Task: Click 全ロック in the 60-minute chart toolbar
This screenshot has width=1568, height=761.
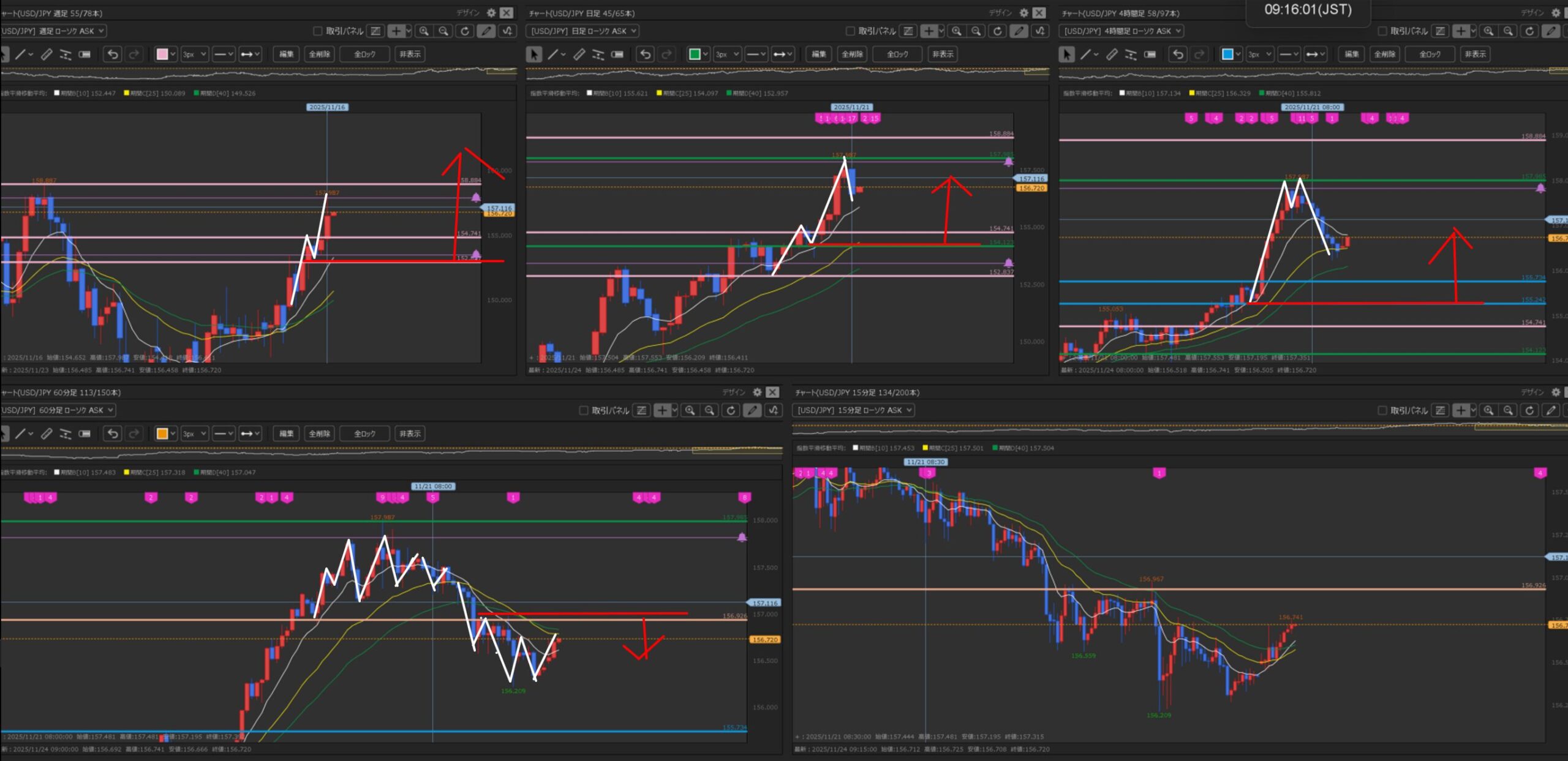Action: 364,433
